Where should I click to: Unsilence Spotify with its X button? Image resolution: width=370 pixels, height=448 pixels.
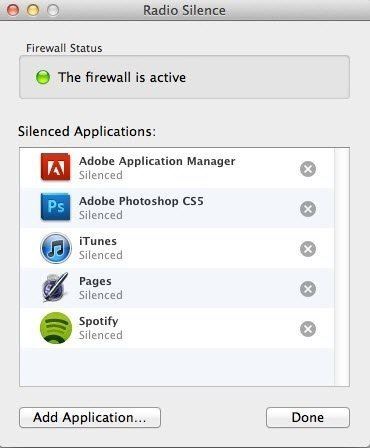tap(308, 329)
